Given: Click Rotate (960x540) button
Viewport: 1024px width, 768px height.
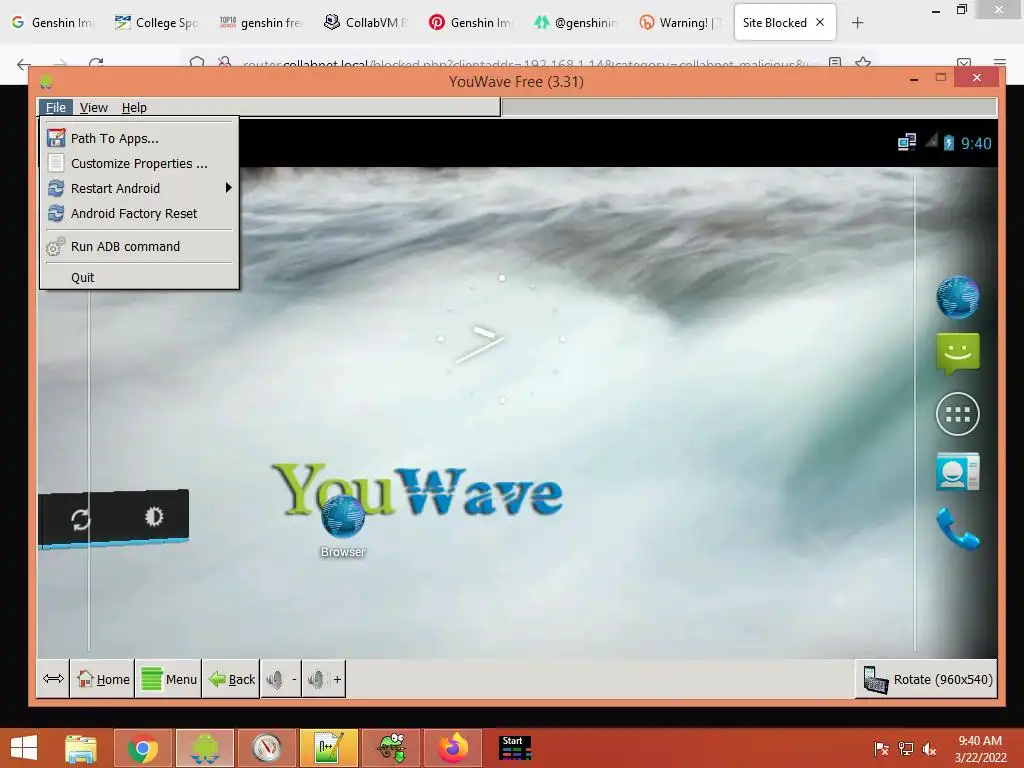Looking at the screenshot, I should [927, 679].
